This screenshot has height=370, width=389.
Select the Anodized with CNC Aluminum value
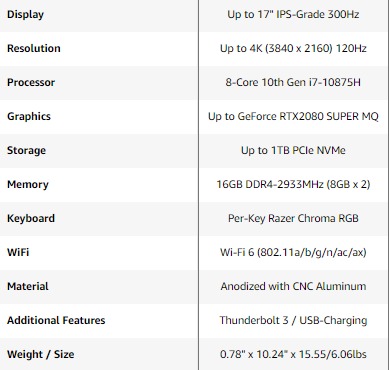[x=293, y=286]
